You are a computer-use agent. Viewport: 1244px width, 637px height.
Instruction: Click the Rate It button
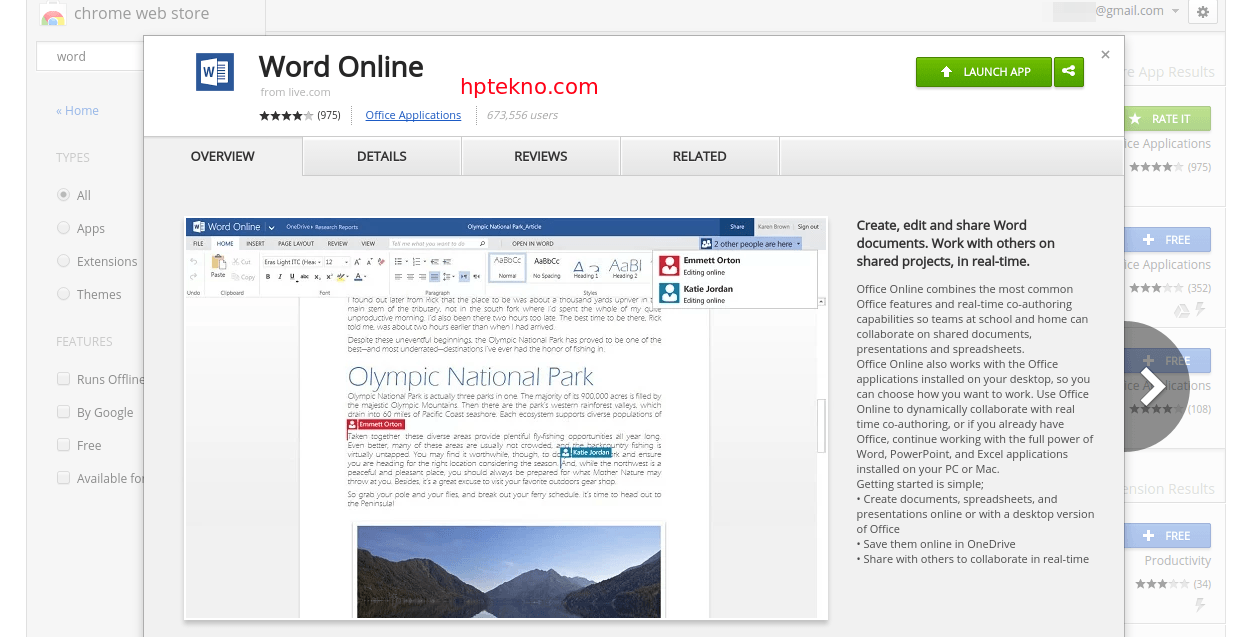click(x=1167, y=119)
